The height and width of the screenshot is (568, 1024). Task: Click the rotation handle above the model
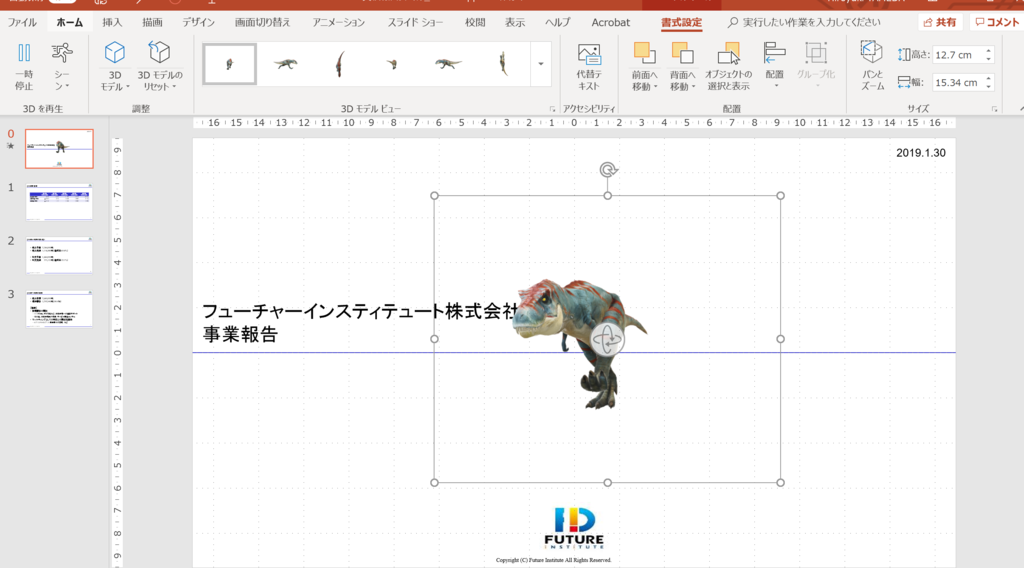pyautogui.click(x=608, y=170)
